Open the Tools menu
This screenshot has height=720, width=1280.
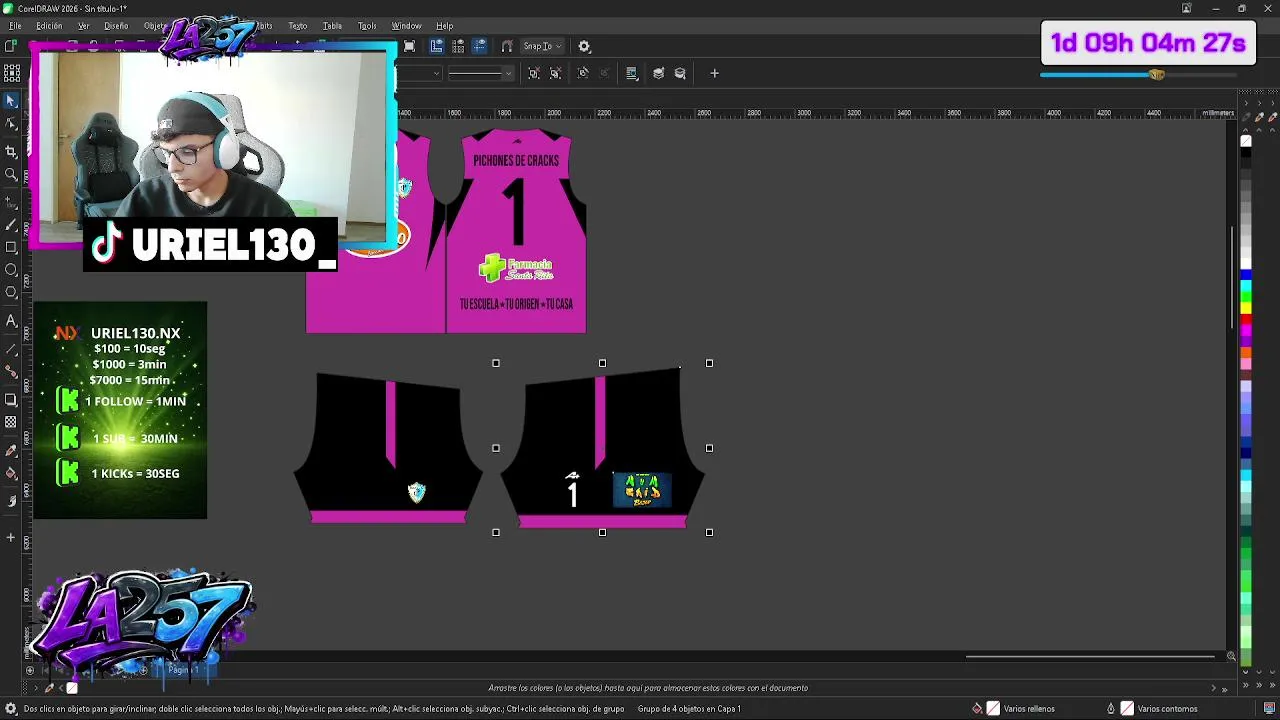(x=367, y=26)
